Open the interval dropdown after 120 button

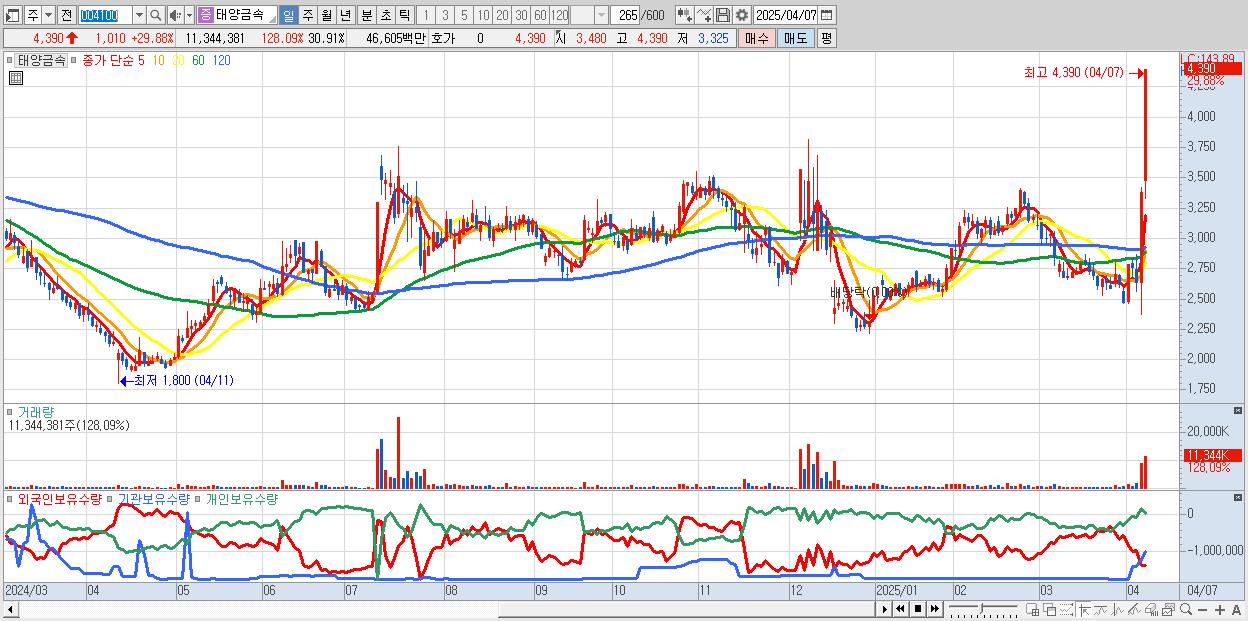click(x=600, y=15)
